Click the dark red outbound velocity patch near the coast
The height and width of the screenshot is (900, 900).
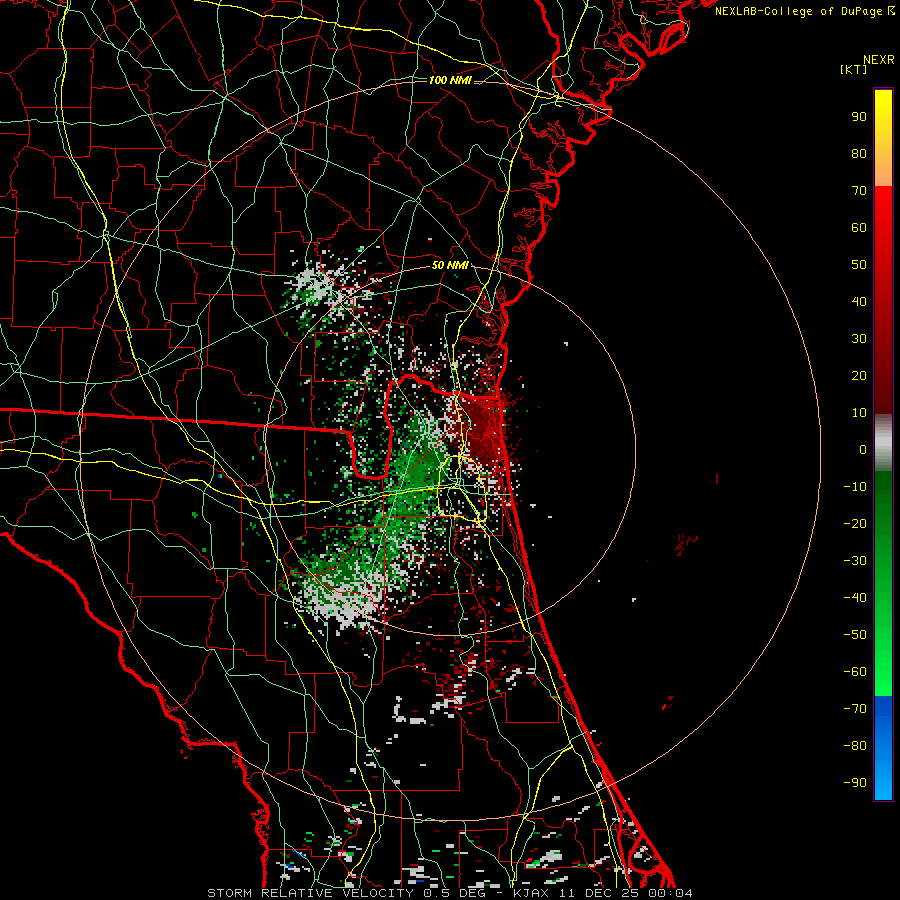[483, 428]
